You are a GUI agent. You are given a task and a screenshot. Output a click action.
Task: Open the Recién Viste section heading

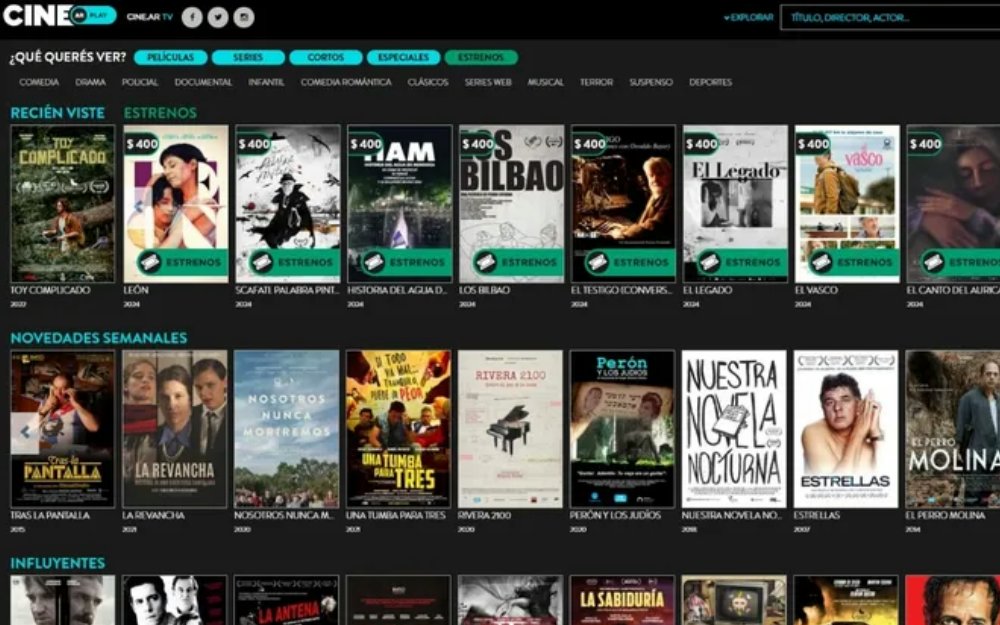57,113
